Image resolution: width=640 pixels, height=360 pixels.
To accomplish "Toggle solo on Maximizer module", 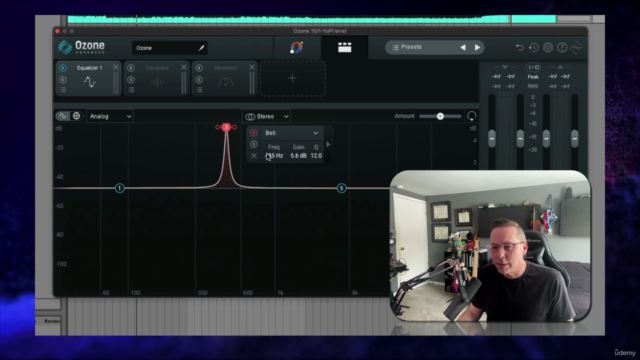I will click(199, 80).
